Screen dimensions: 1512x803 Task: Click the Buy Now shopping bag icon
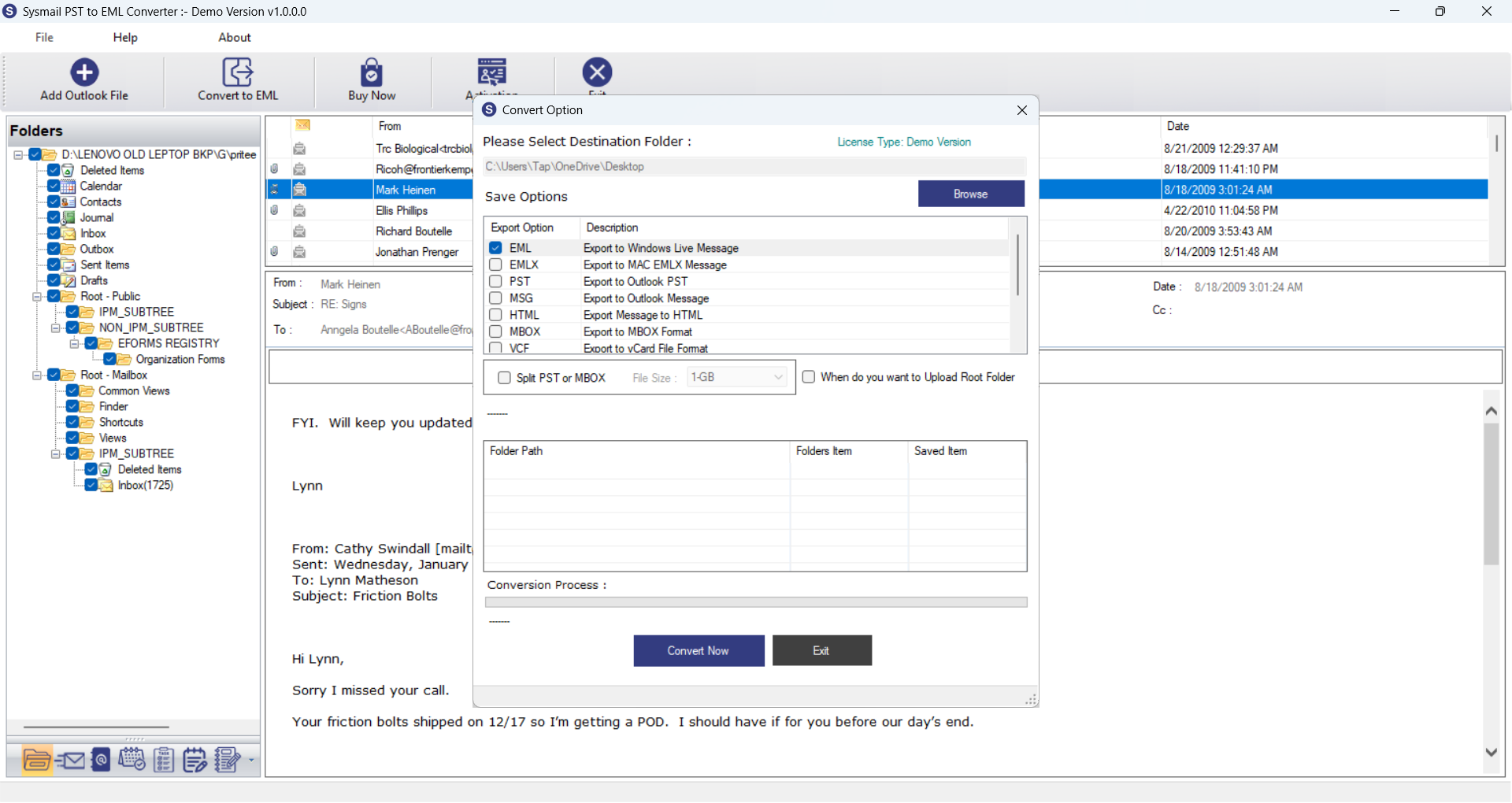pyautogui.click(x=372, y=72)
